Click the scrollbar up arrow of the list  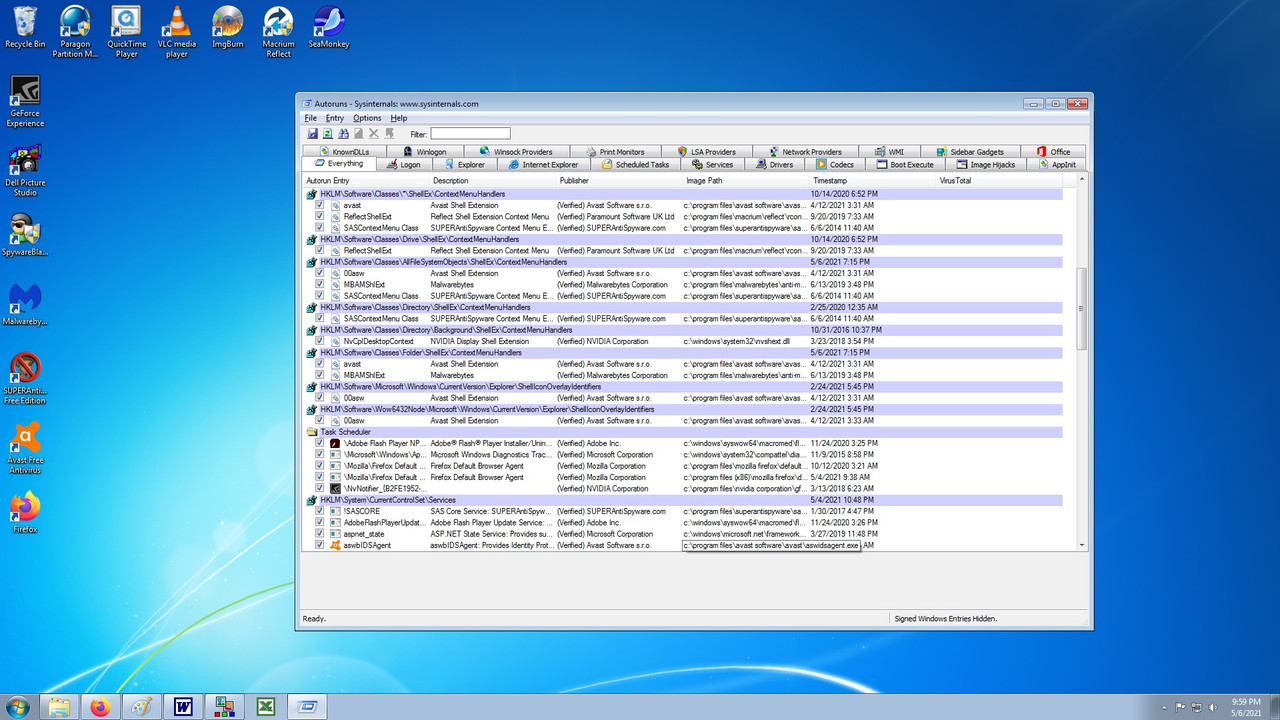coord(1081,180)
